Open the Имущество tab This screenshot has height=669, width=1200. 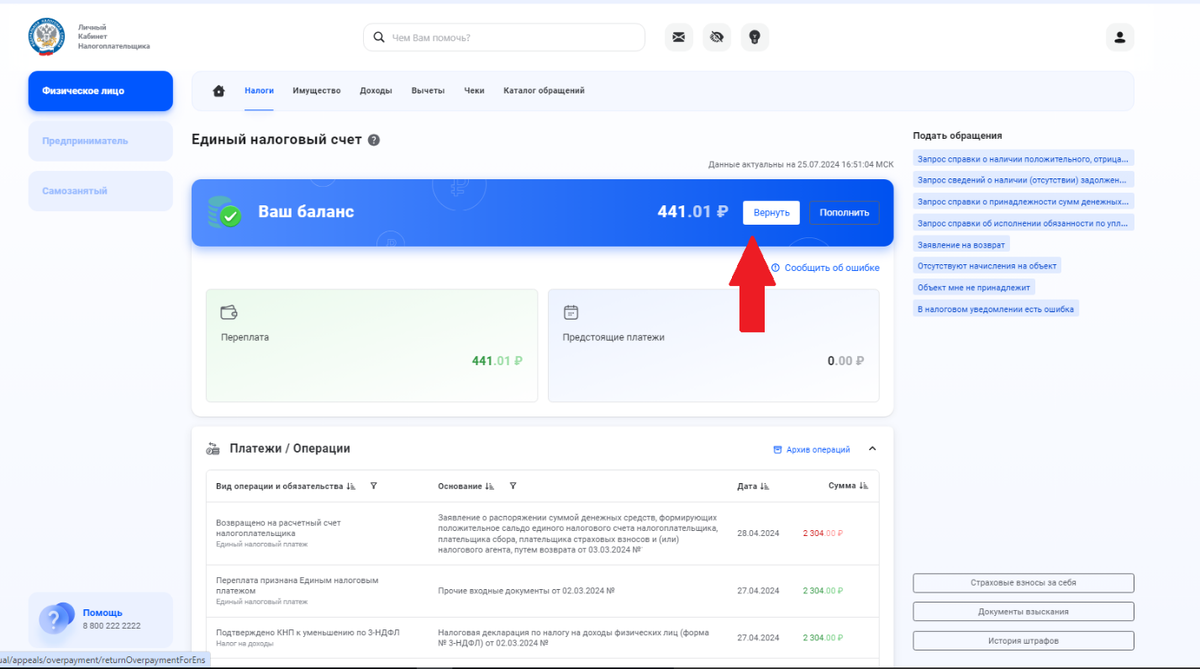tap(317, 91)
